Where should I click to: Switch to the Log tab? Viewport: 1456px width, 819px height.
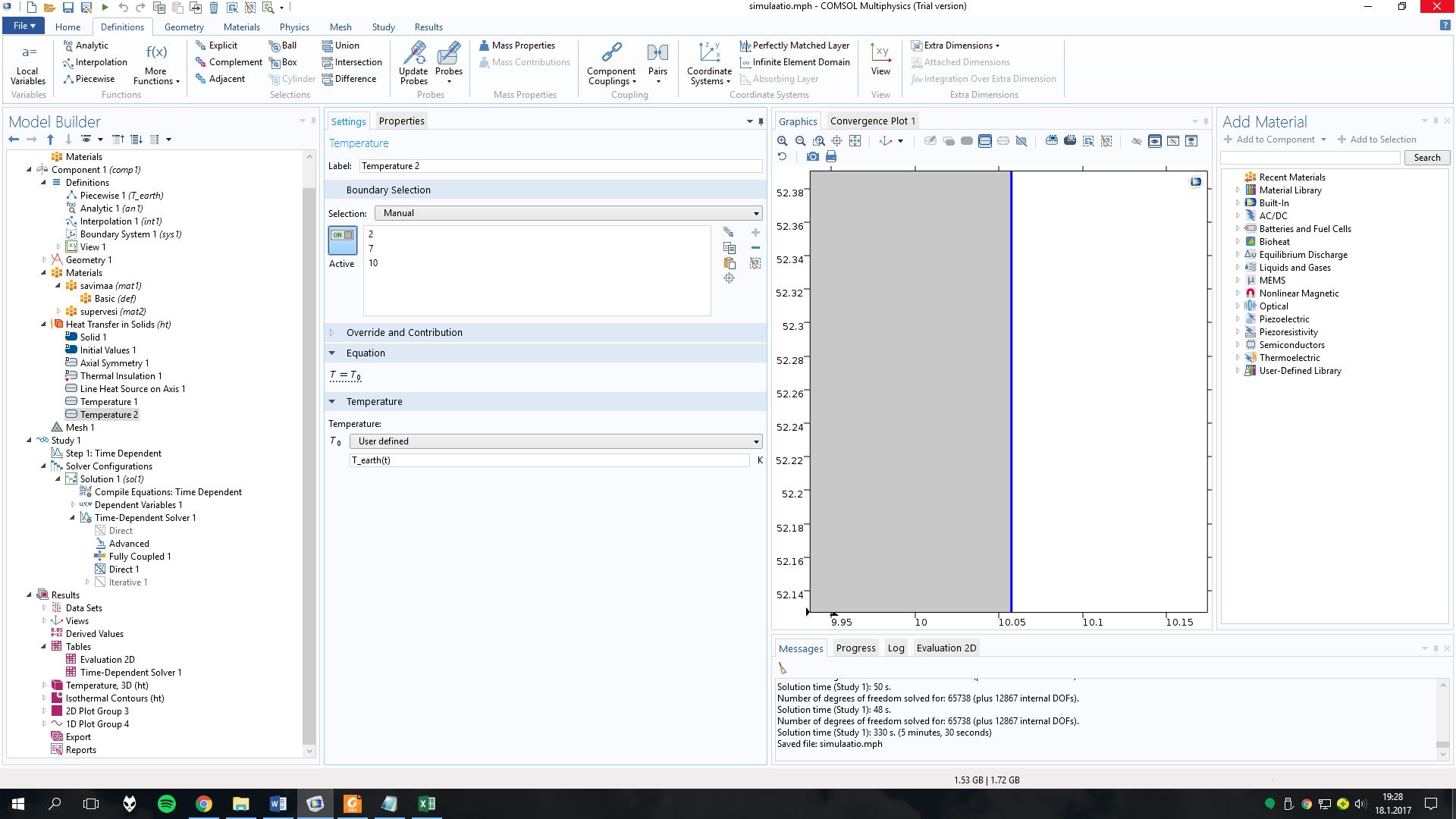point(896,648)
